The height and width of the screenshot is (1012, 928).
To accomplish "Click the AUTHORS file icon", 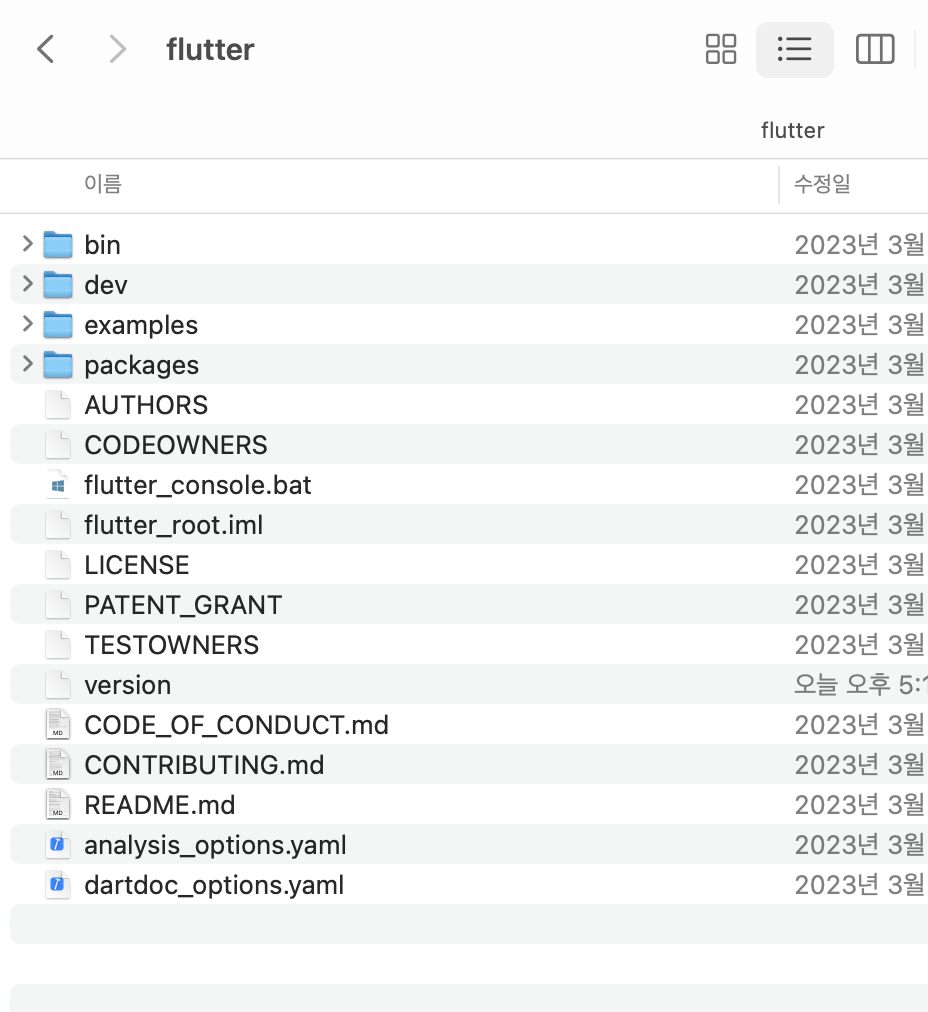I will [58, 405].
